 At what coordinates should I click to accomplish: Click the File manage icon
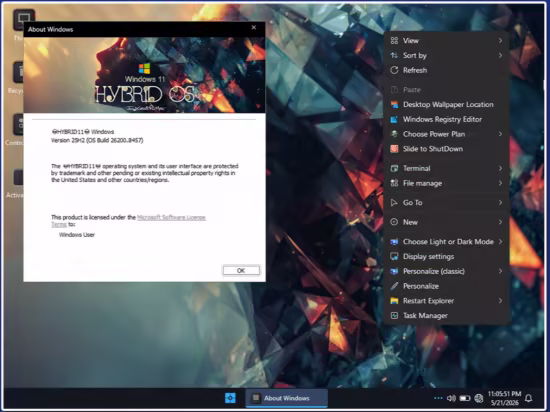394,183
